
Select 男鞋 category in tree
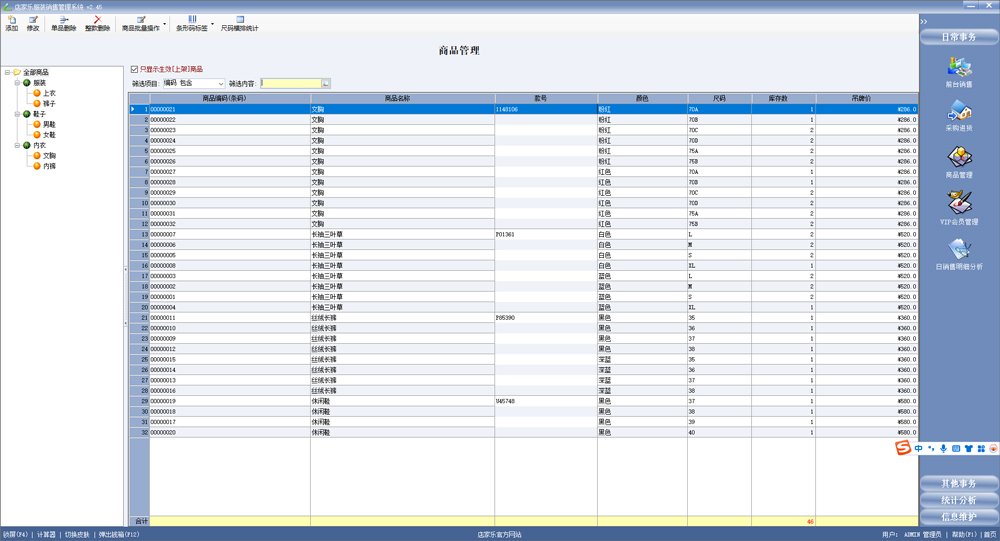click(49, 124)
